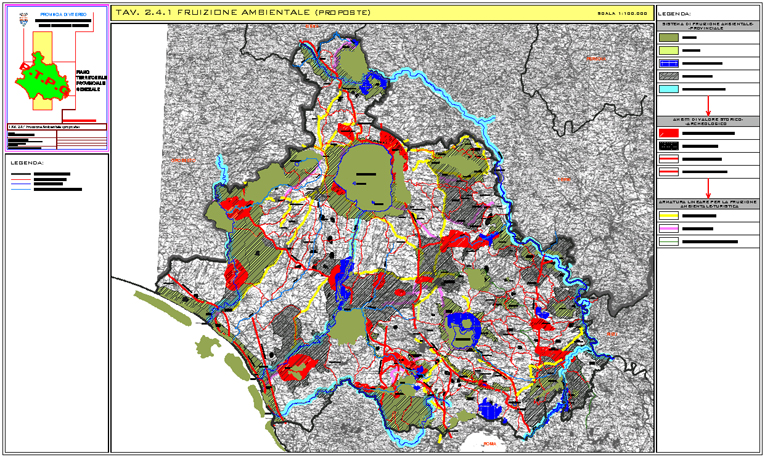This screenshot has height=457, width=765.
Task: Click the left panel Legenda heading
Action: coord(25,162)
